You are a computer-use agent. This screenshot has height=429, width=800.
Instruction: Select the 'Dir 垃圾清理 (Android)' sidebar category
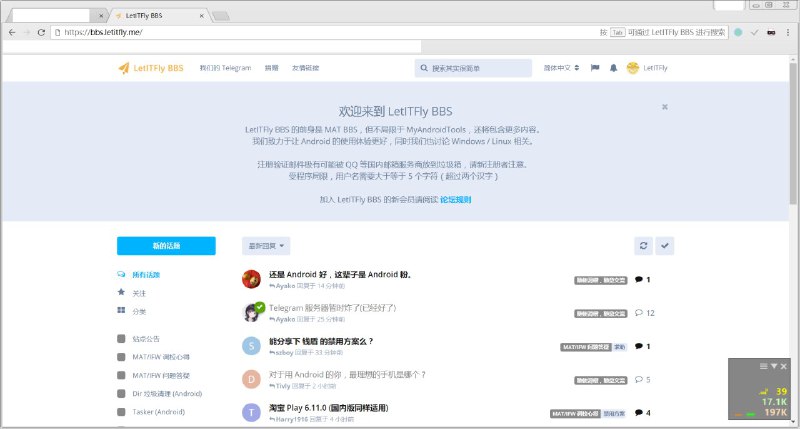click(x=167, y=394)
